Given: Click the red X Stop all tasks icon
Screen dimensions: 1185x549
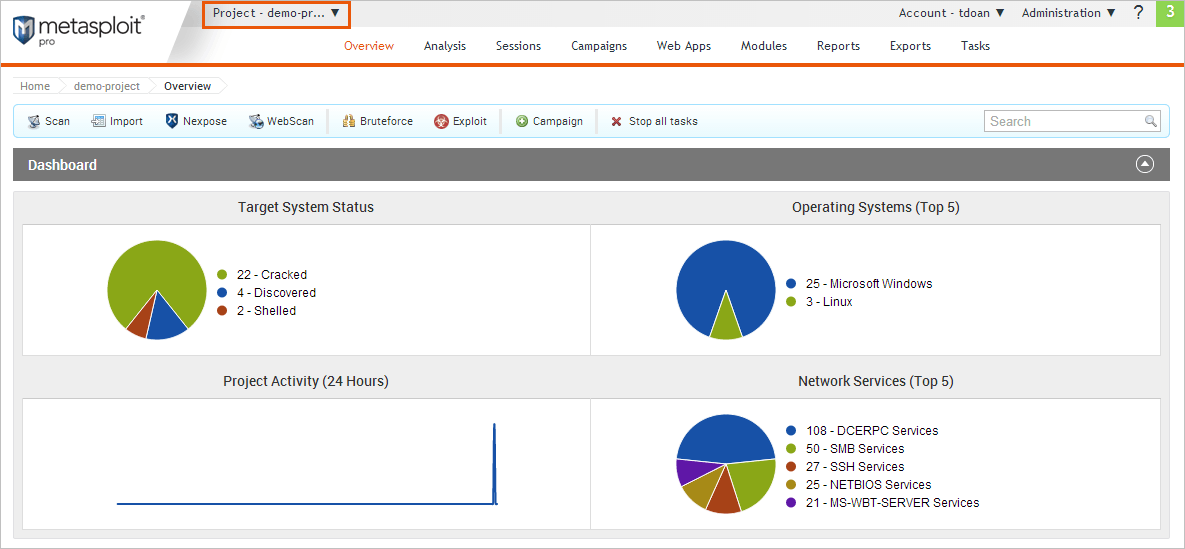Looking at the screenshot, I should pyautogui.click(x=616, y=121).
